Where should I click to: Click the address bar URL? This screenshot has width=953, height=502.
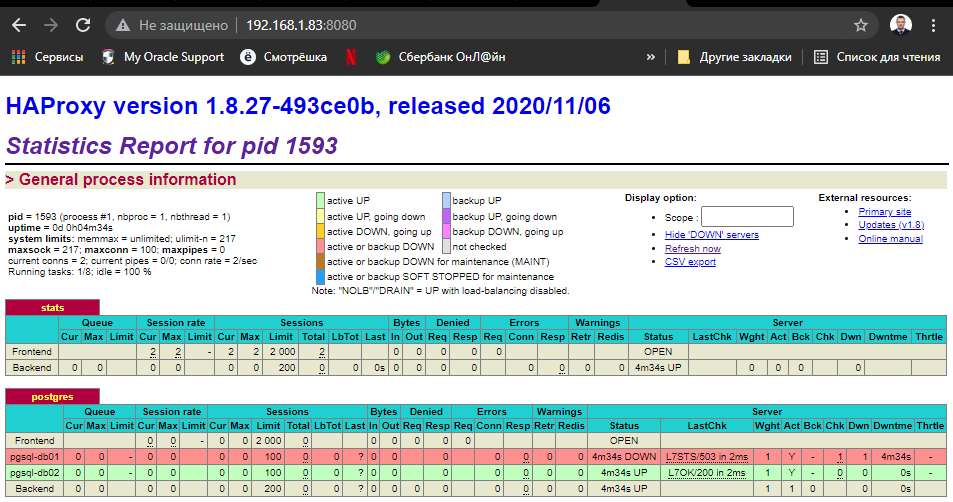tap(301, 25)
